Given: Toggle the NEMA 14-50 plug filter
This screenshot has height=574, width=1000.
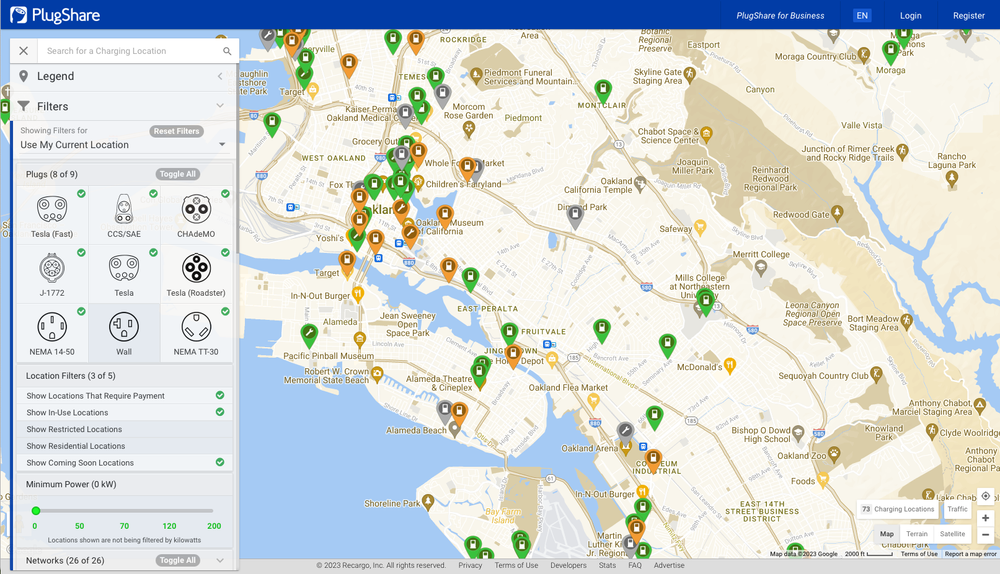Looking at the screenshot, I should pos(52,333).
